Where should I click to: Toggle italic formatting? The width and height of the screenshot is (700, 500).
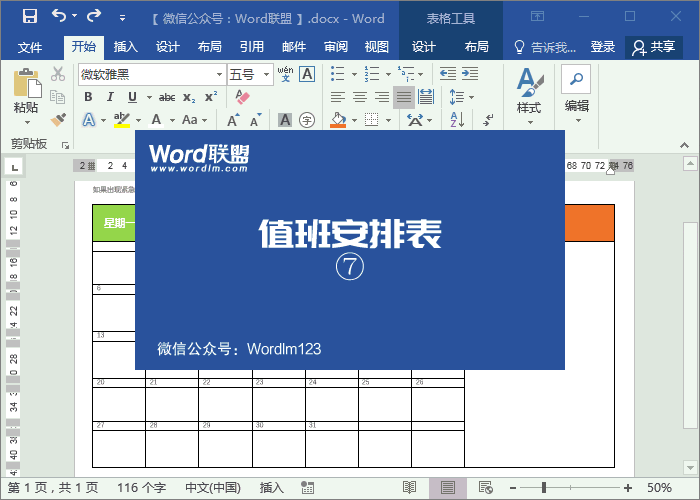(x=110, y=97)
